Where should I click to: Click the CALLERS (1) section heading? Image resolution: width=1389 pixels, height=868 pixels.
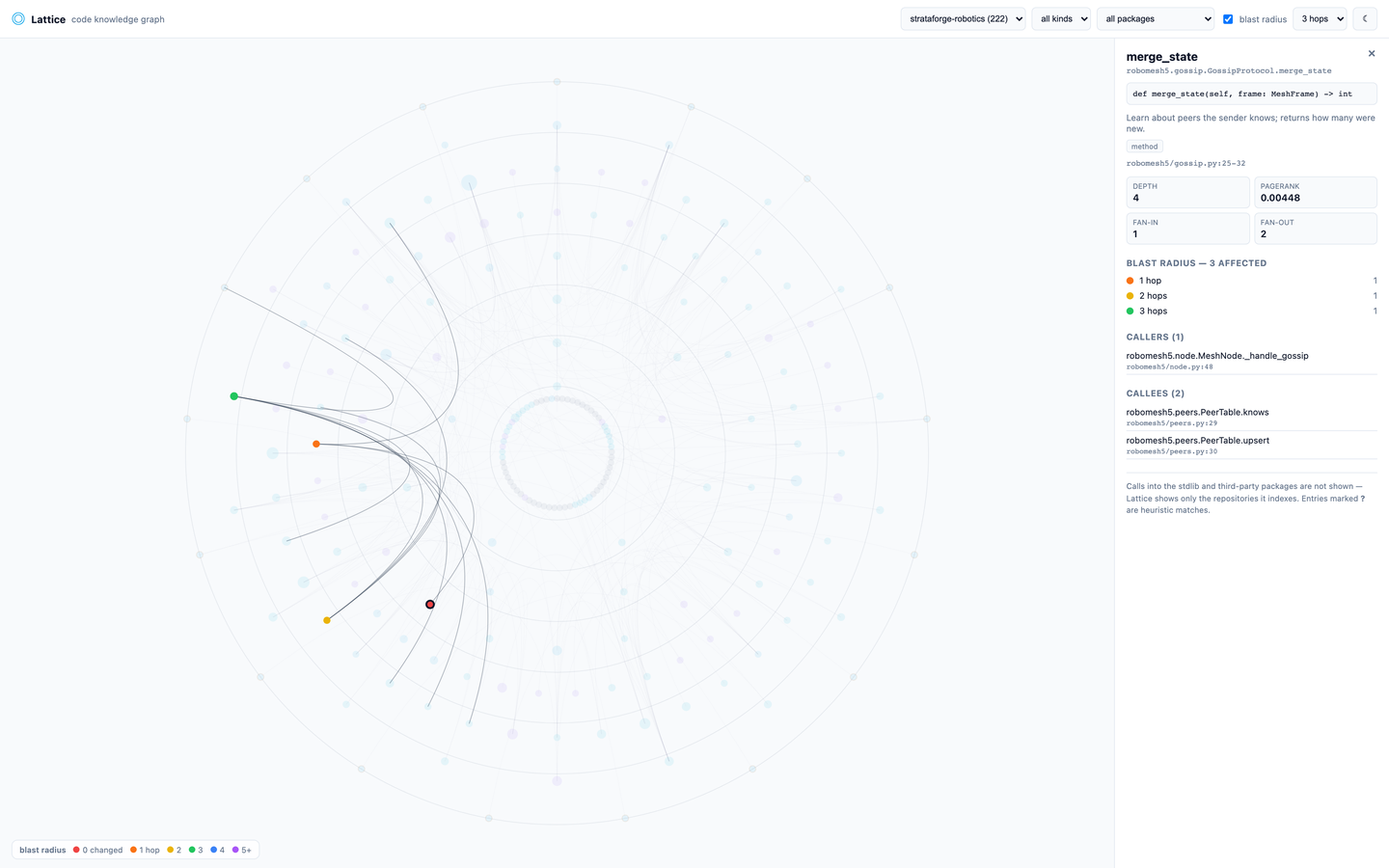click(1155, 338)
